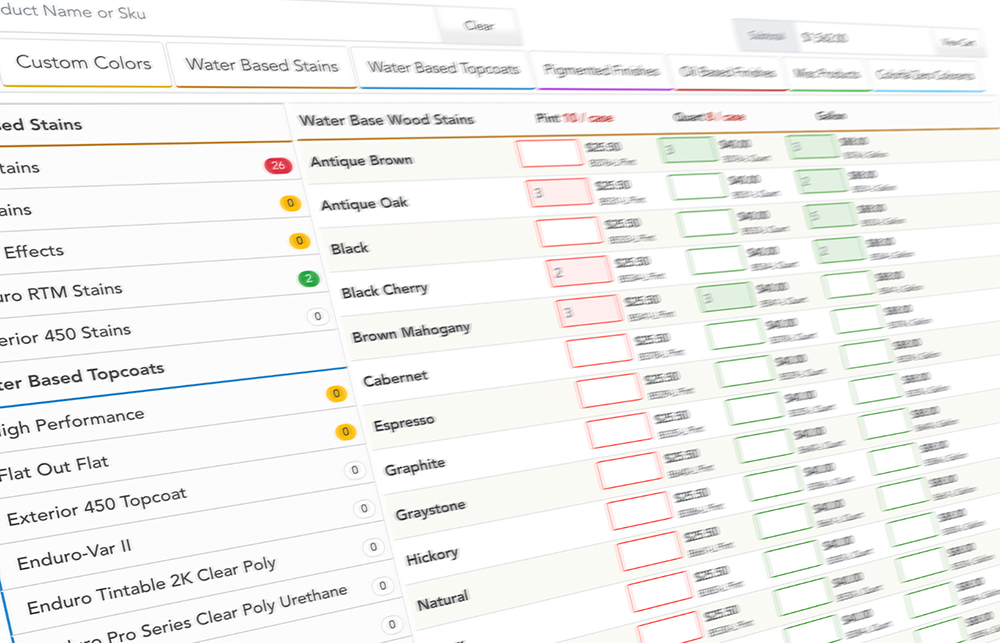Click the Brown Mahogany pint quantity field
This screenshot has height=643, width=1000.
point(589,311)
